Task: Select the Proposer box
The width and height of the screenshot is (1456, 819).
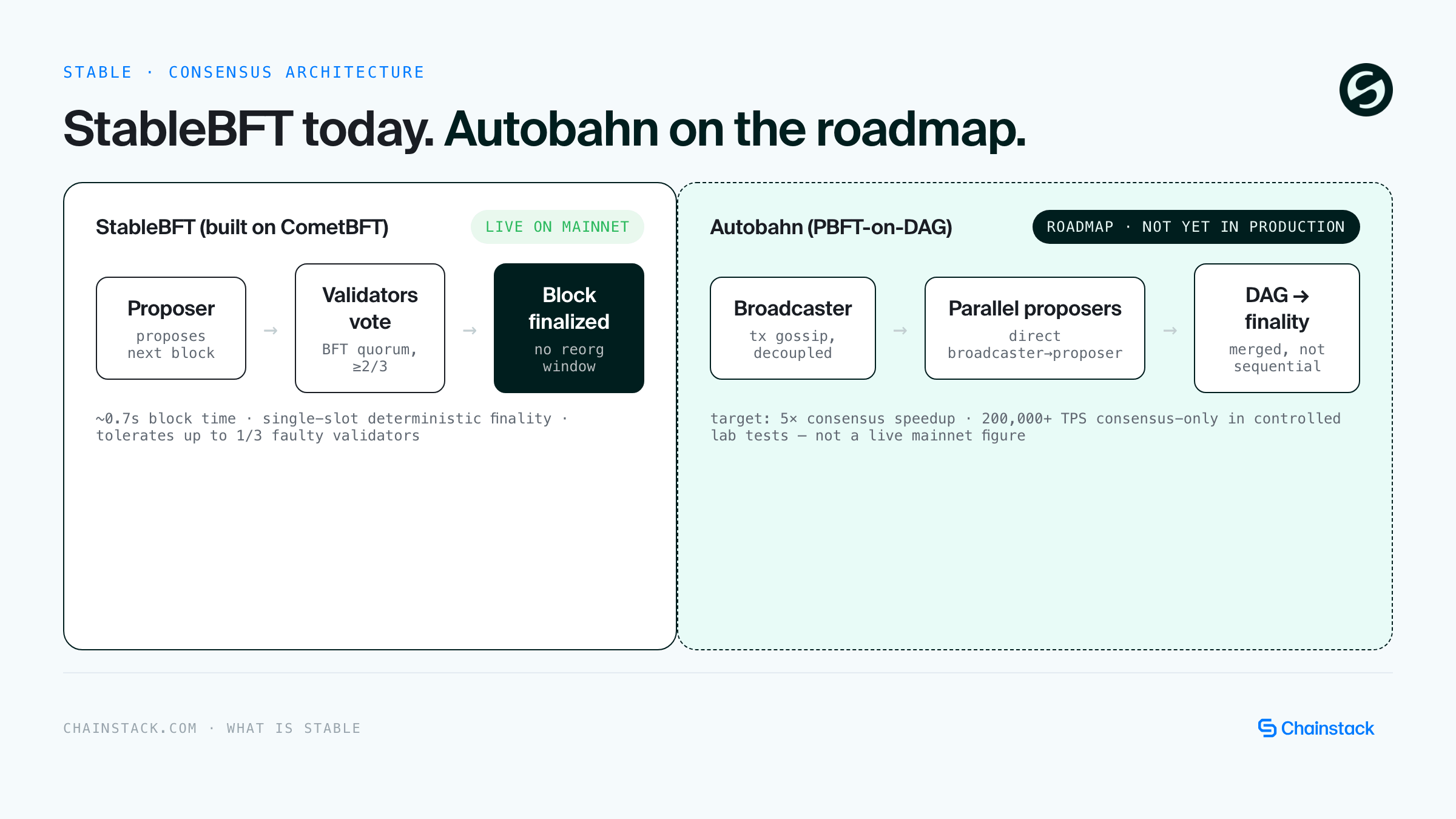Action: pyautogui.click(x=171, y=328)
